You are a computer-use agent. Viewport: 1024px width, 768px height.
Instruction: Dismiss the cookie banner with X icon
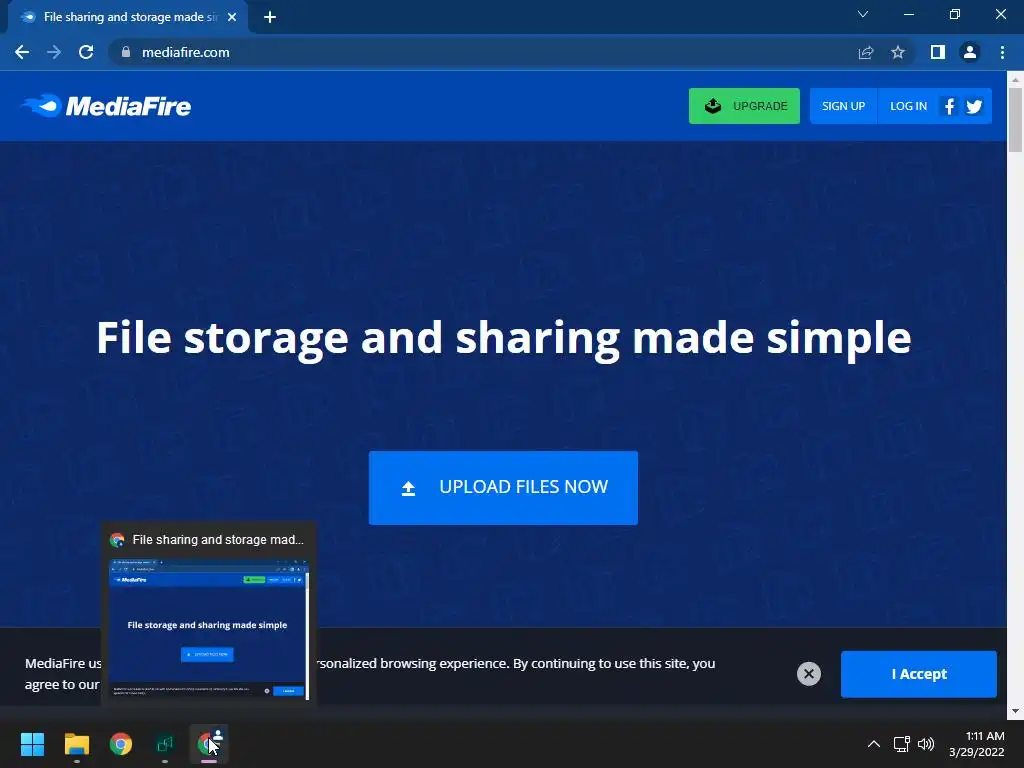(x=808, y=673)
